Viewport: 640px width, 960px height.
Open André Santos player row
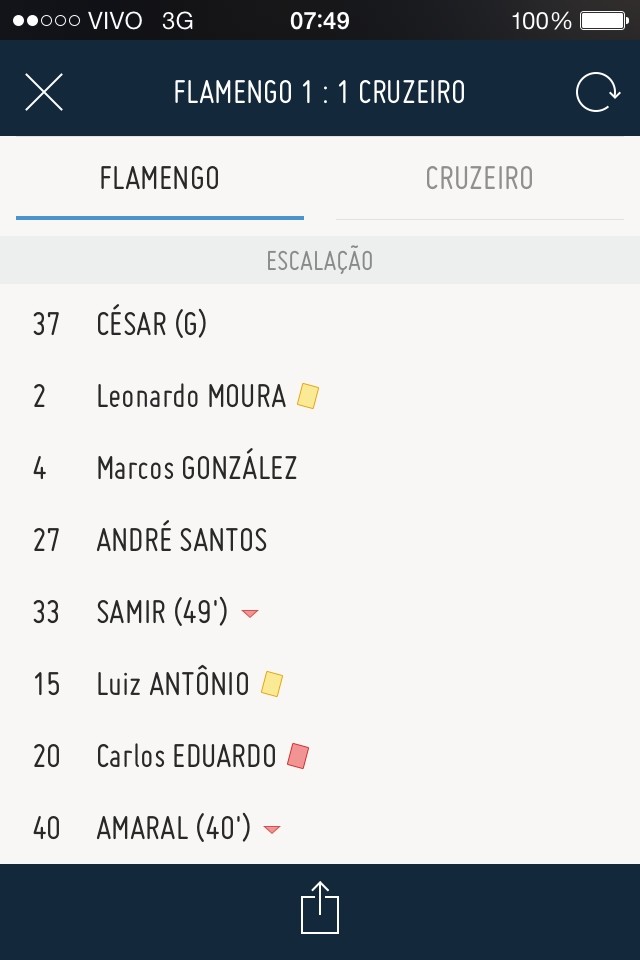[182, 540]
